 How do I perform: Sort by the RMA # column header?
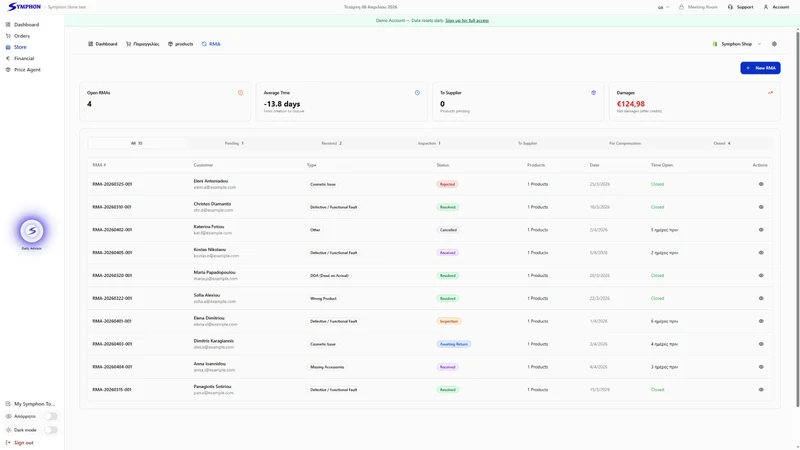(x=99, y=165)
